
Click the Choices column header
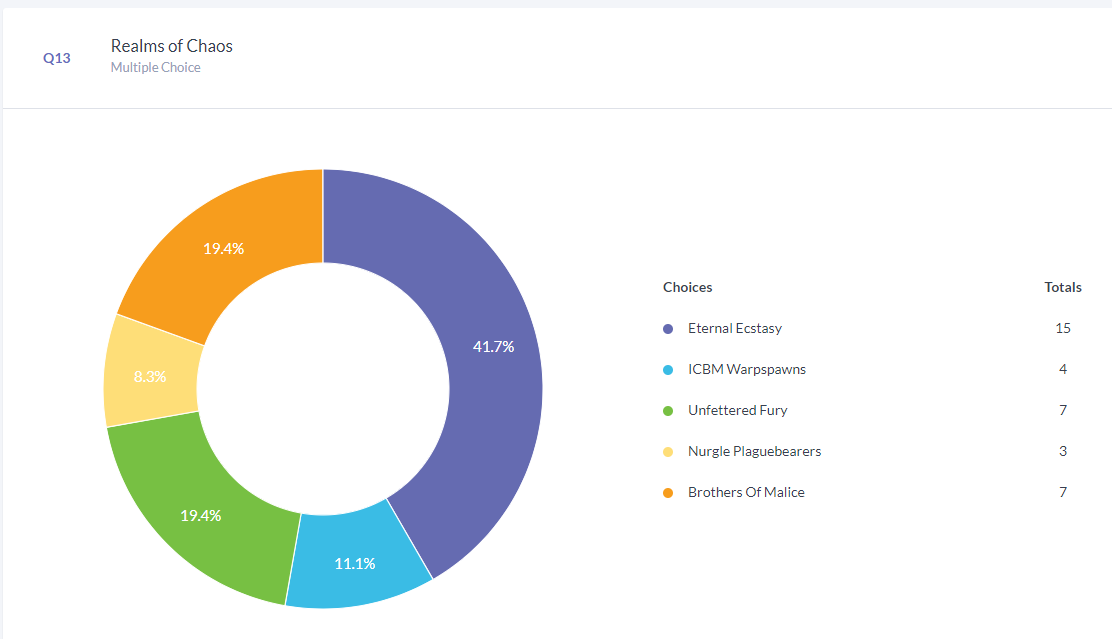point(687,287)
